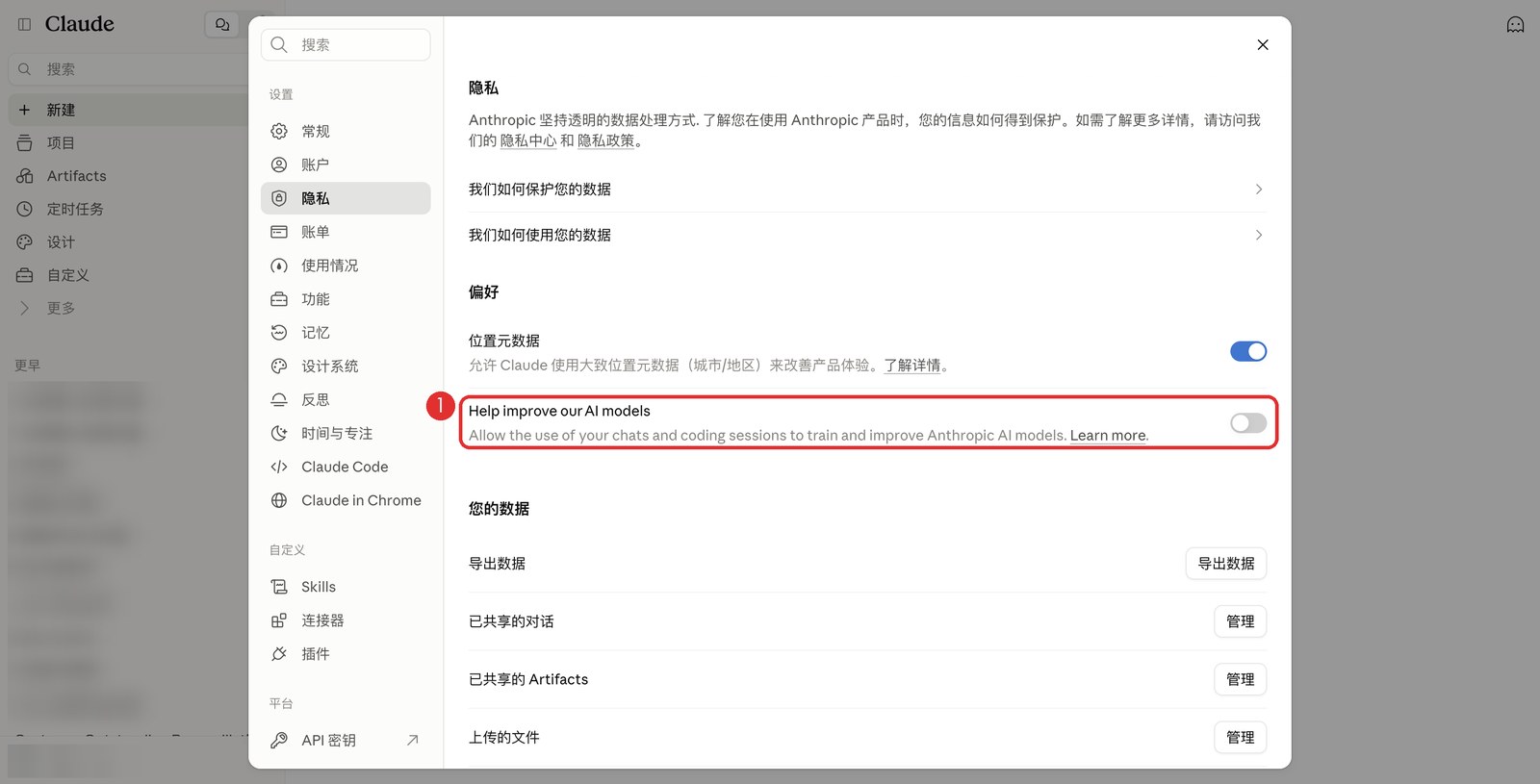Click the plug icon beside 插件

pyautogui.click(x=279, y=654)
